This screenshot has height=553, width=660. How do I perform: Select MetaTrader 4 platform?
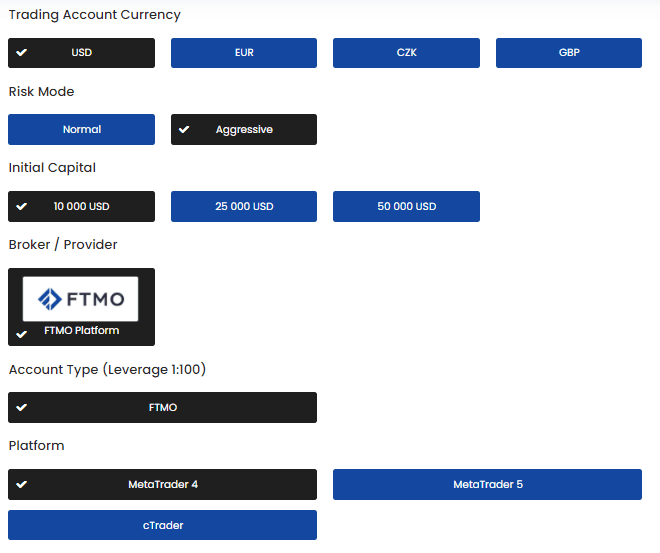click(162, 484)
